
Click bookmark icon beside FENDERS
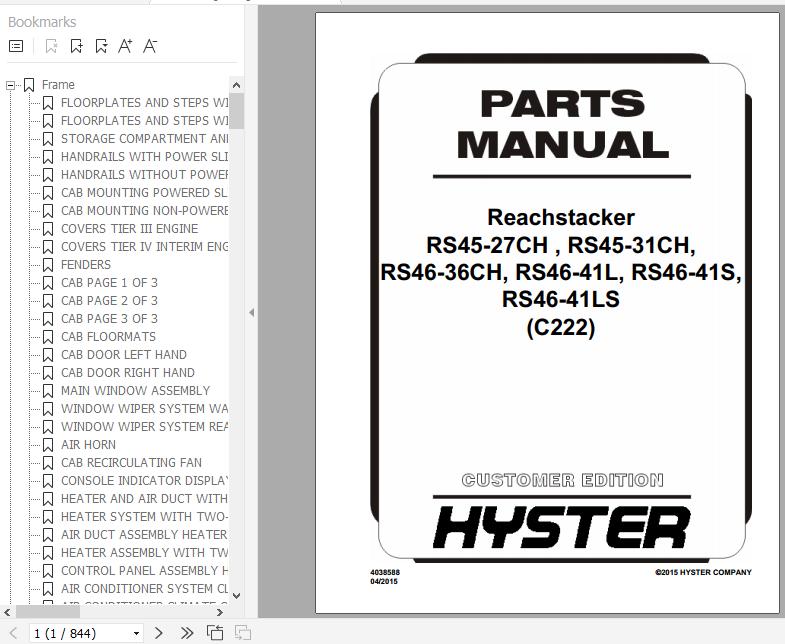[x=48, y=265]
